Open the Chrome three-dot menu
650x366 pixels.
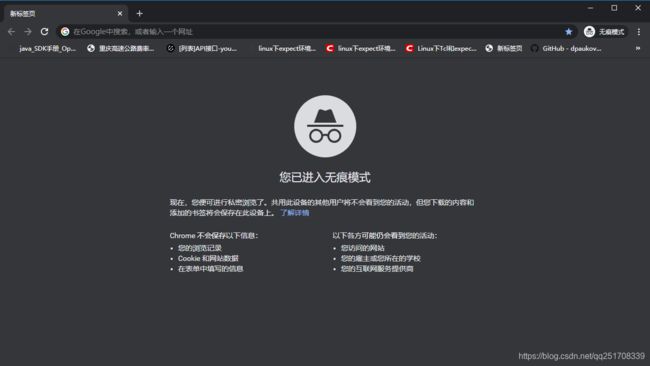pyautogui.click(x=638, y=32)
